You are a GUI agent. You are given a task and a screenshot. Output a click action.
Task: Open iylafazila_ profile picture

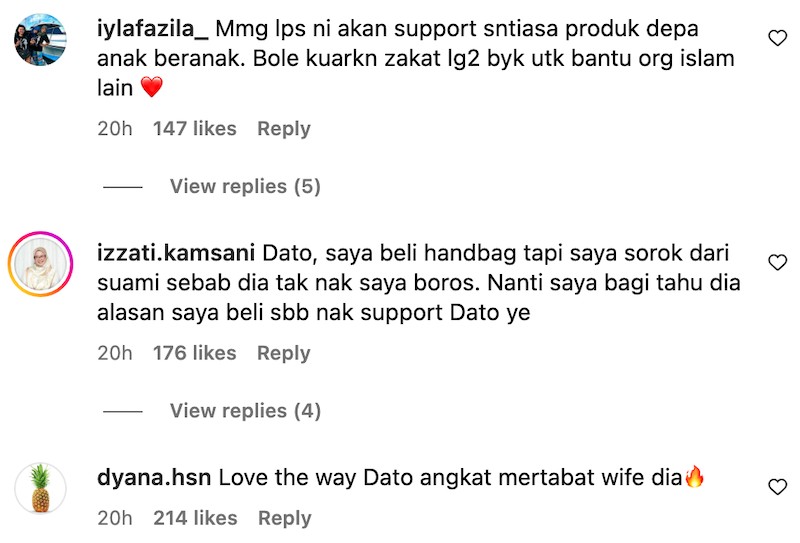click(x=40, y=40)
